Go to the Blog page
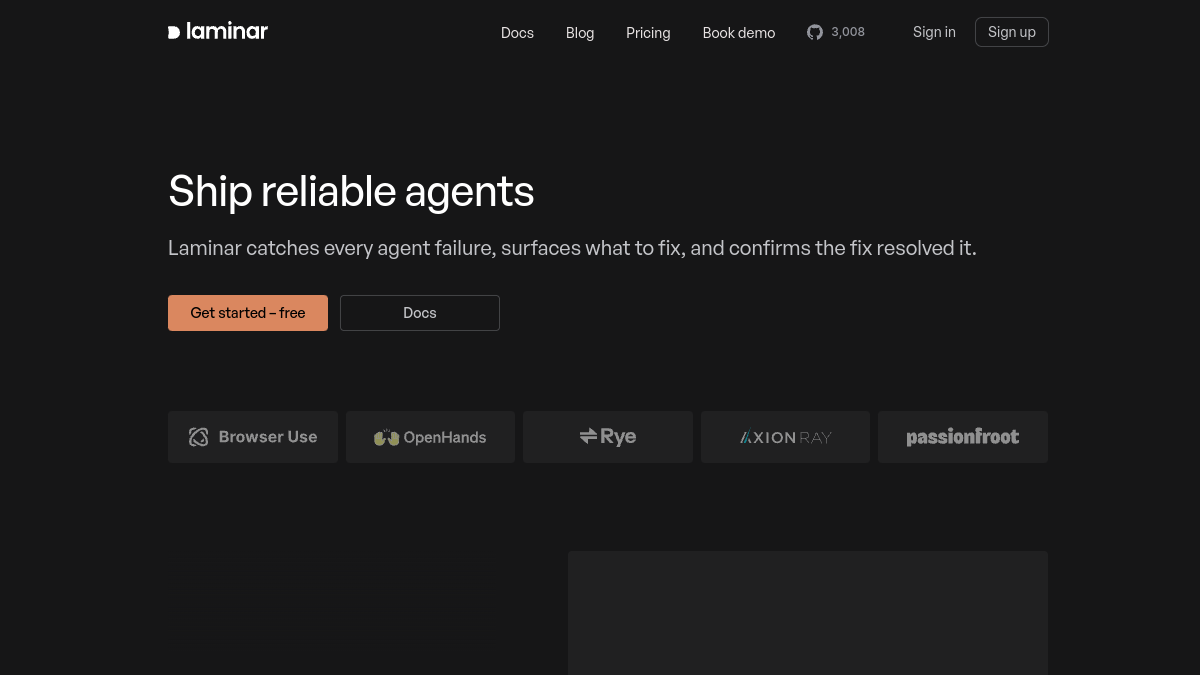Screen dimensions: 1200x675 [x=580, y=33]
